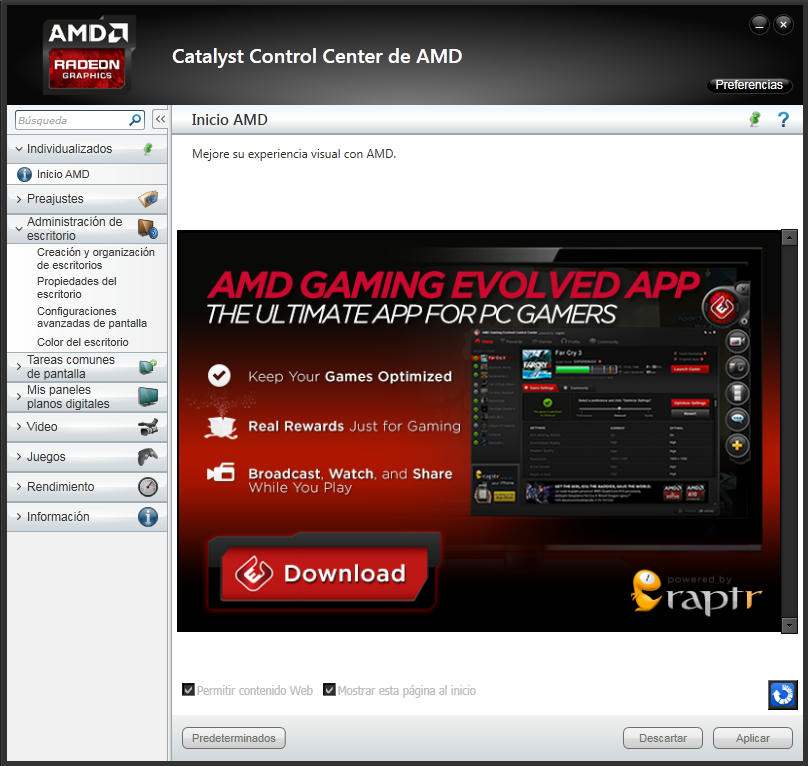The height and width of the screenshot is (766, 808).
Task: Click the Descartar button
Action: coord(663,738)
